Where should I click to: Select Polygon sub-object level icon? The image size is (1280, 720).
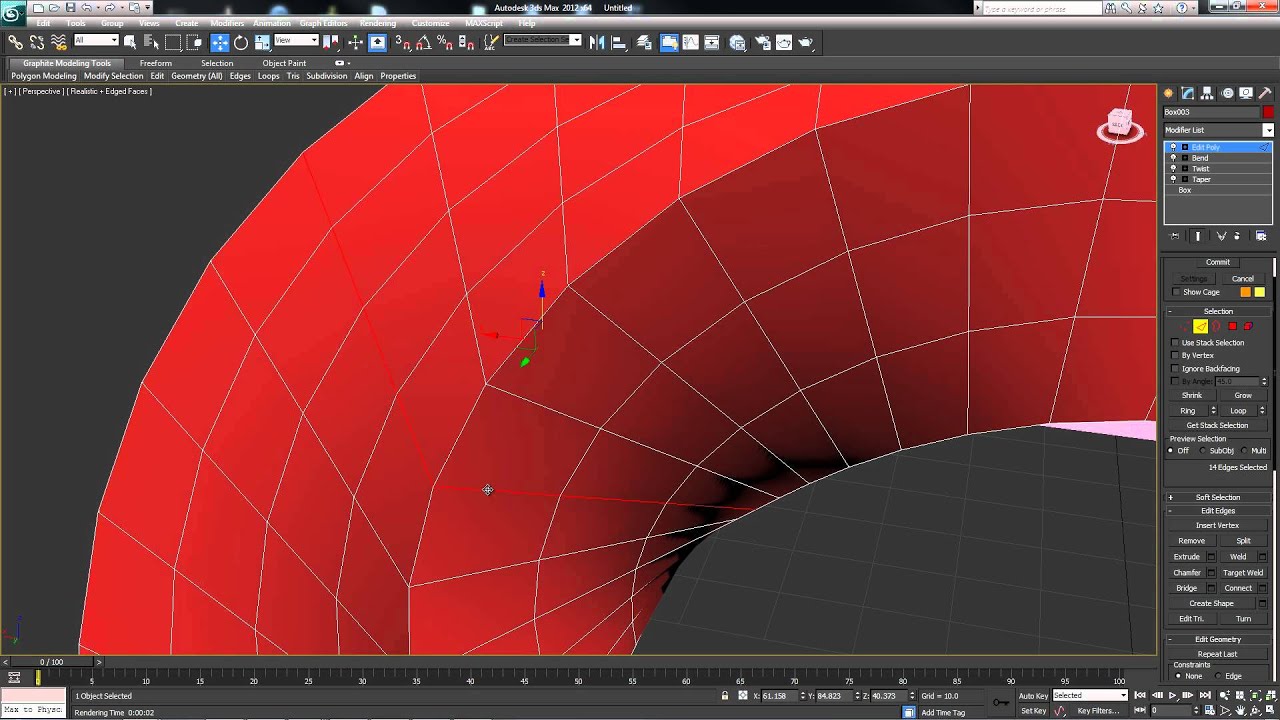tap(1232, 326)
